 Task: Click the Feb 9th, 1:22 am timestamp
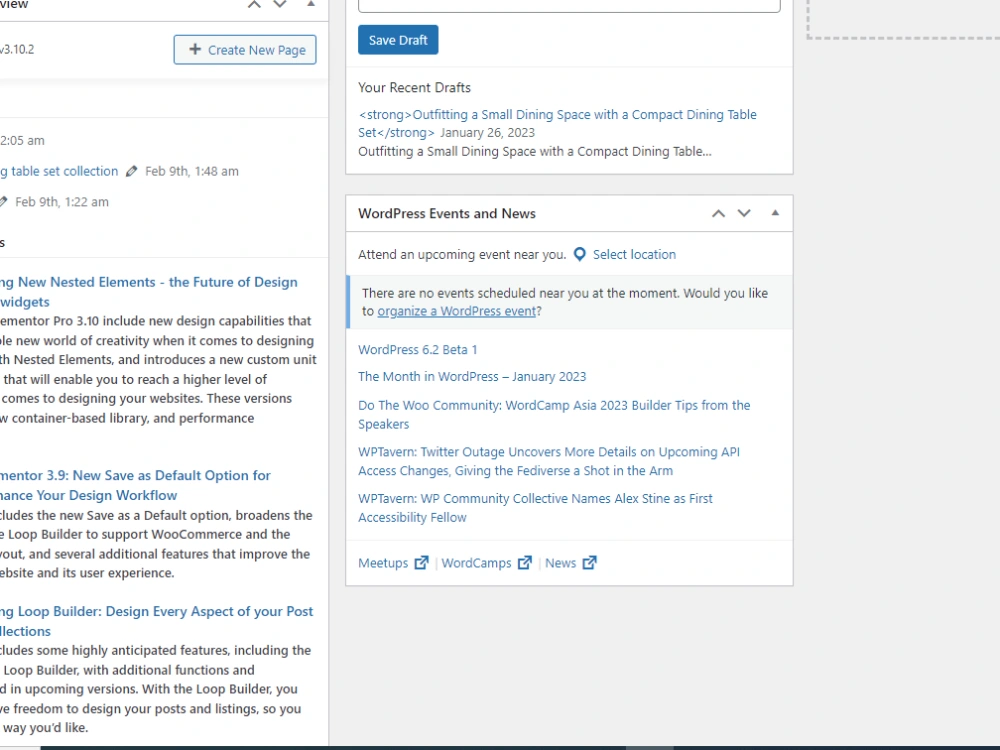(x=62, y=202)
